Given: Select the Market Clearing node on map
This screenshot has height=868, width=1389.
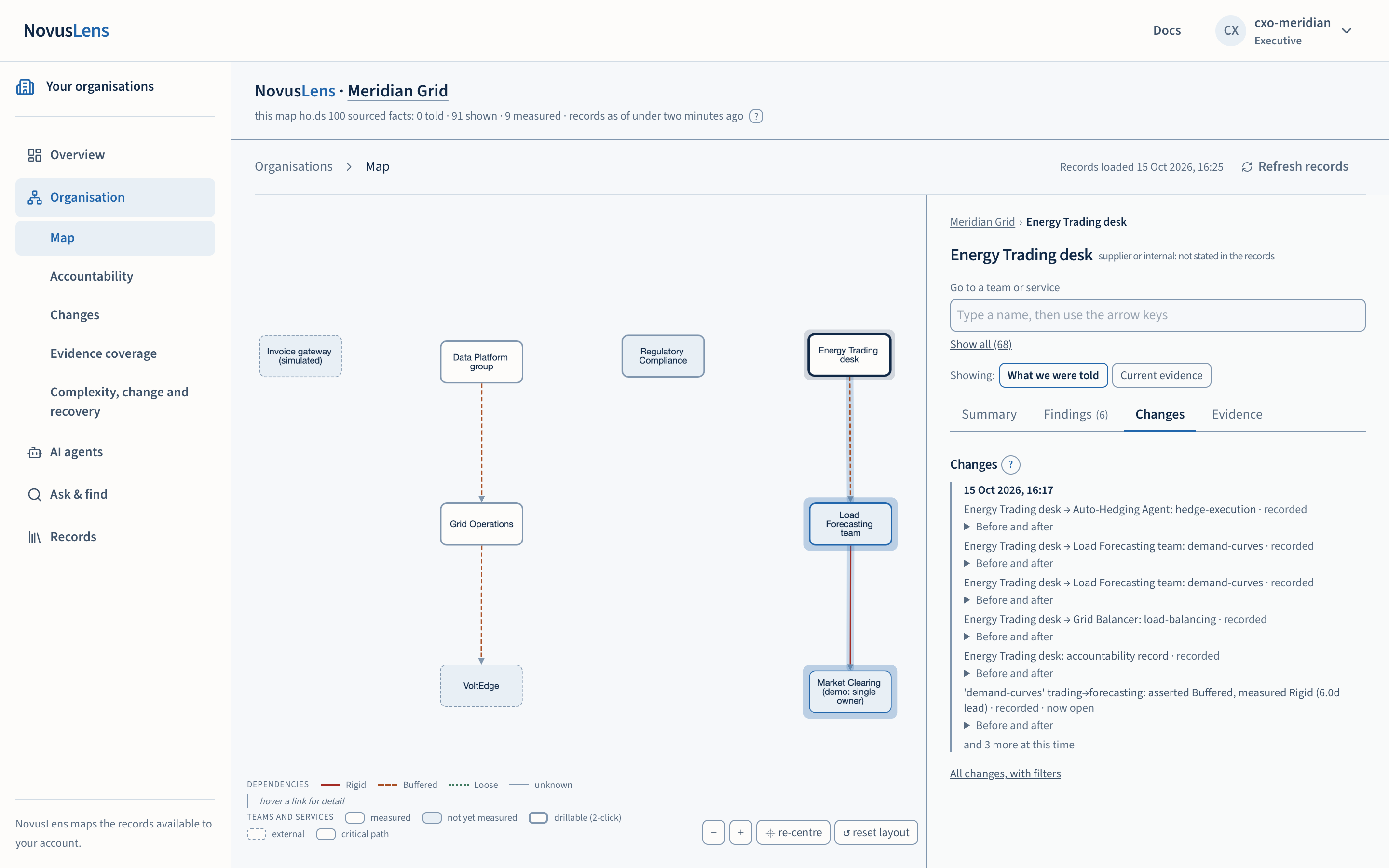Looking at the screenshot, I should 850,692.
